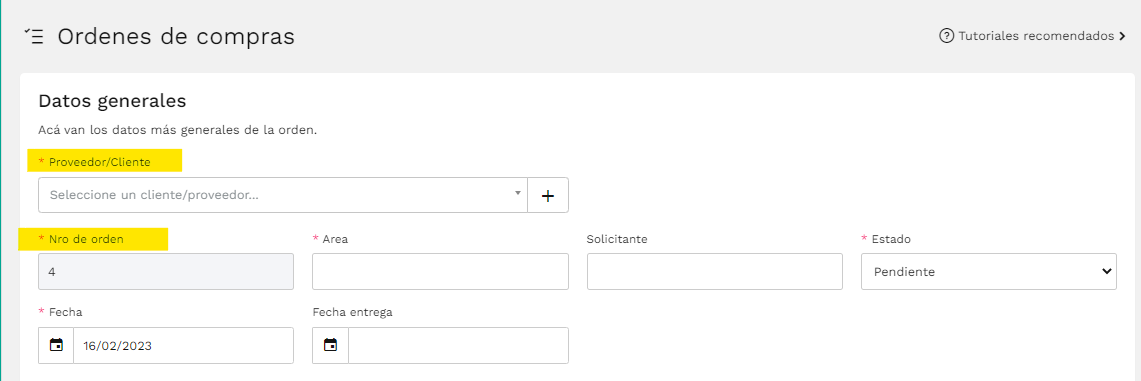Open the calendar icon beside Fecha
The image size is (1141, 381).
click(56, 345)
